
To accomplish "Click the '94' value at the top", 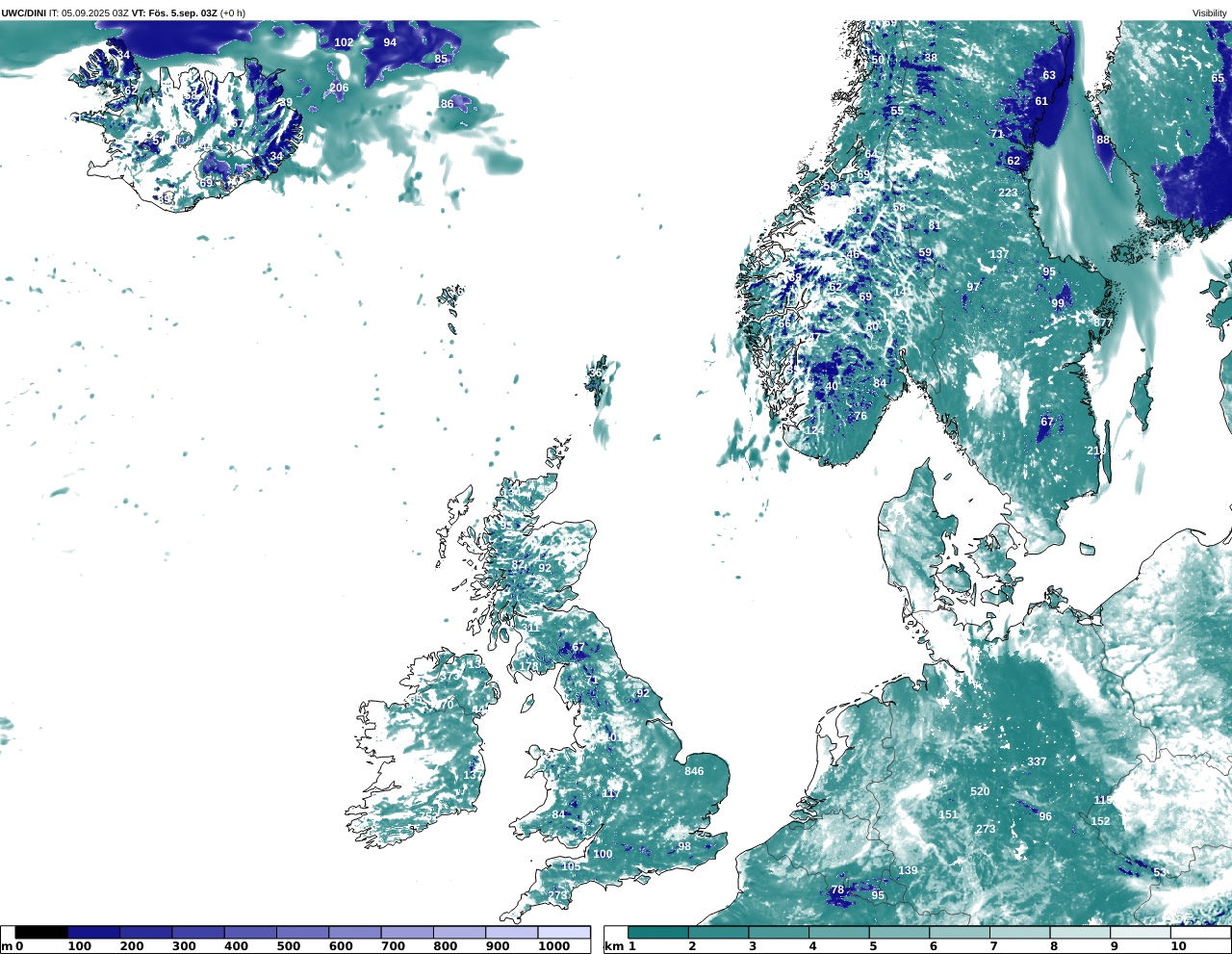I will point(390,42).
